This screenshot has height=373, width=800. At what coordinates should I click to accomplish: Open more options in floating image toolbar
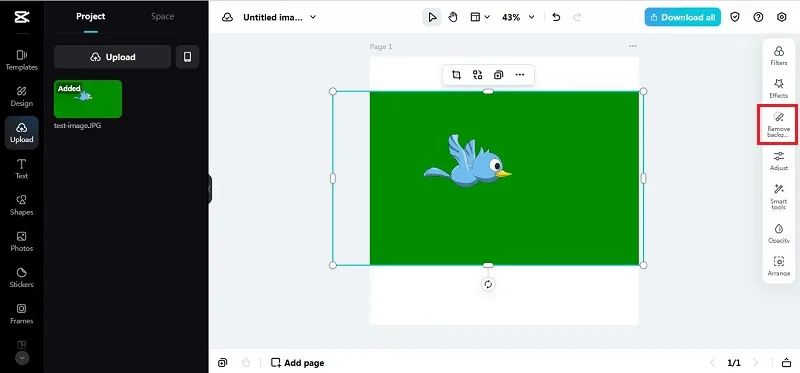(519, 75)
